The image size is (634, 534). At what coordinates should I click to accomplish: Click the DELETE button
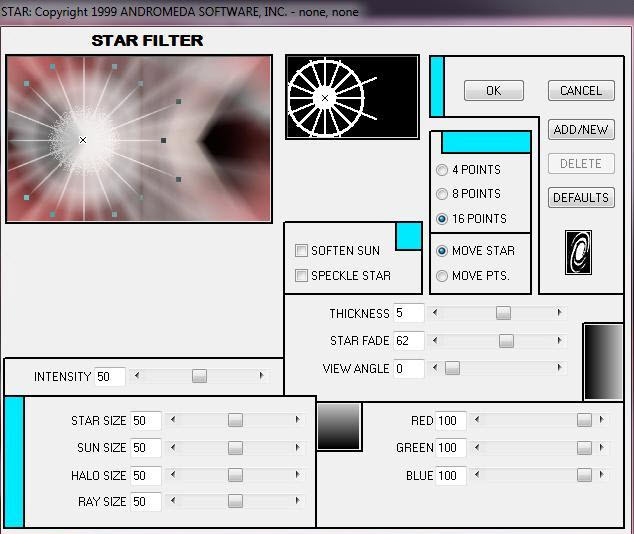(x=581, y=164)
